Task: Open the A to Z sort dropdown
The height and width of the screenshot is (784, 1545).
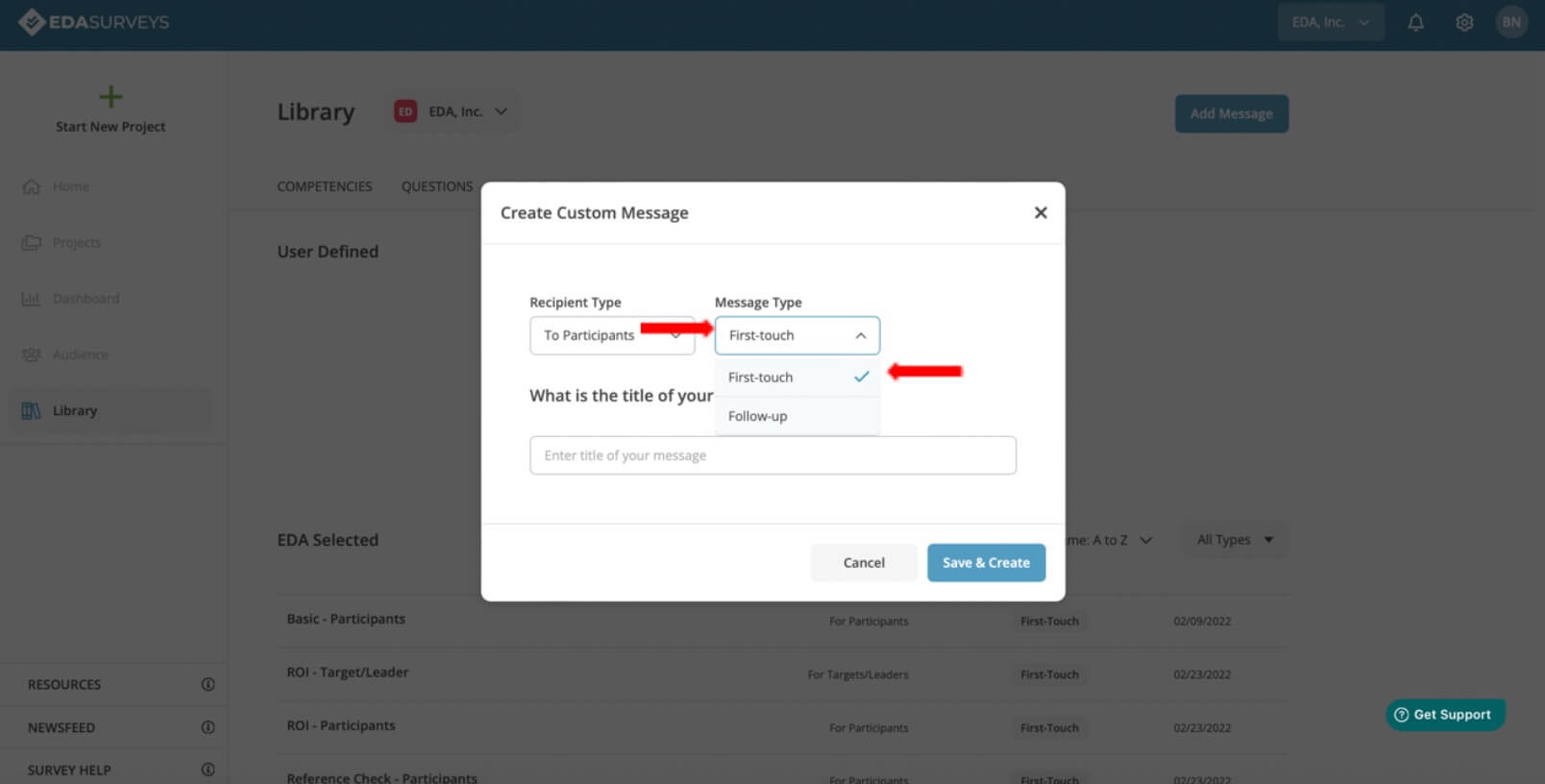Action: [1110, 540]
